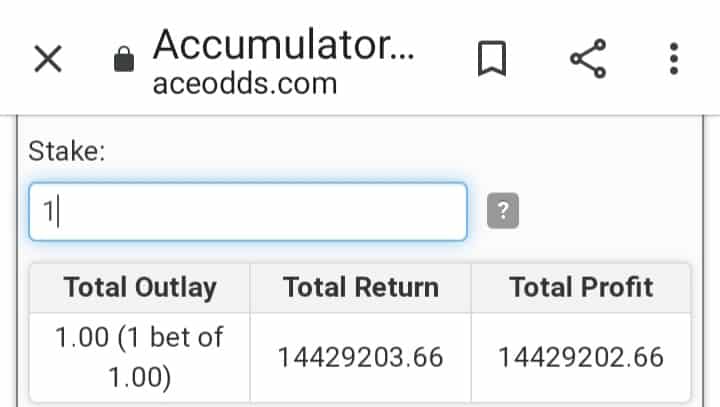Close the in-app browser tab with X
The image size is (720, 407).
pyautogui.click(x=48, y=59)
